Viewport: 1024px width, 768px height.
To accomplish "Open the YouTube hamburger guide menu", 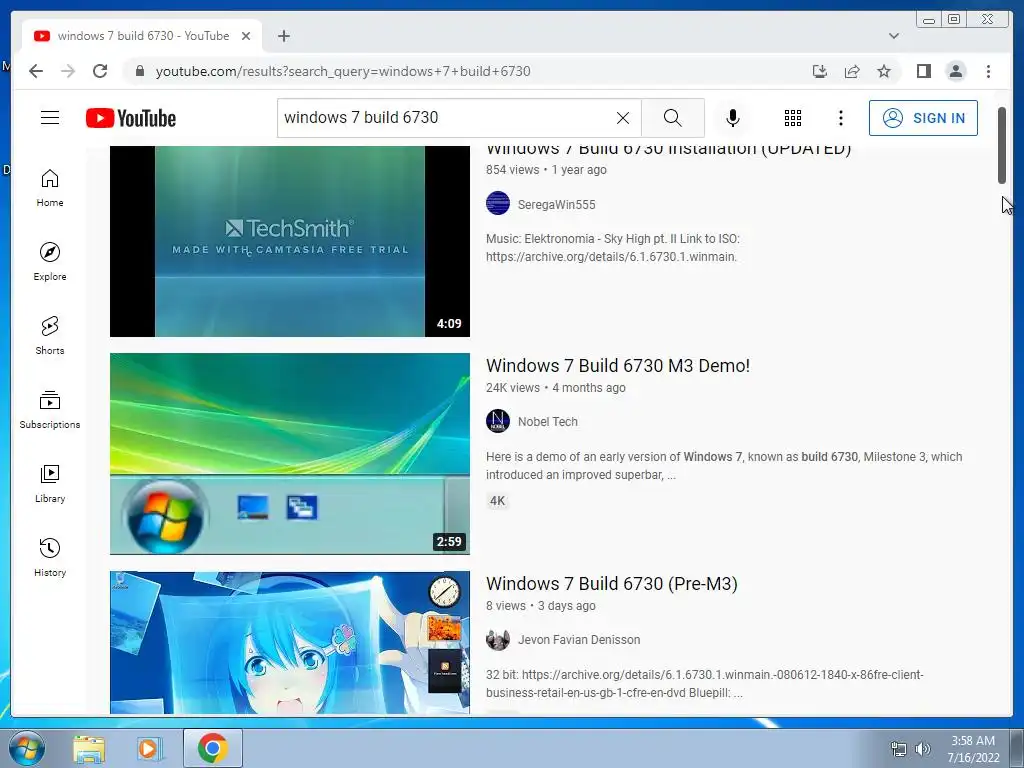I will pyautogui.click(x=50, y=118).
